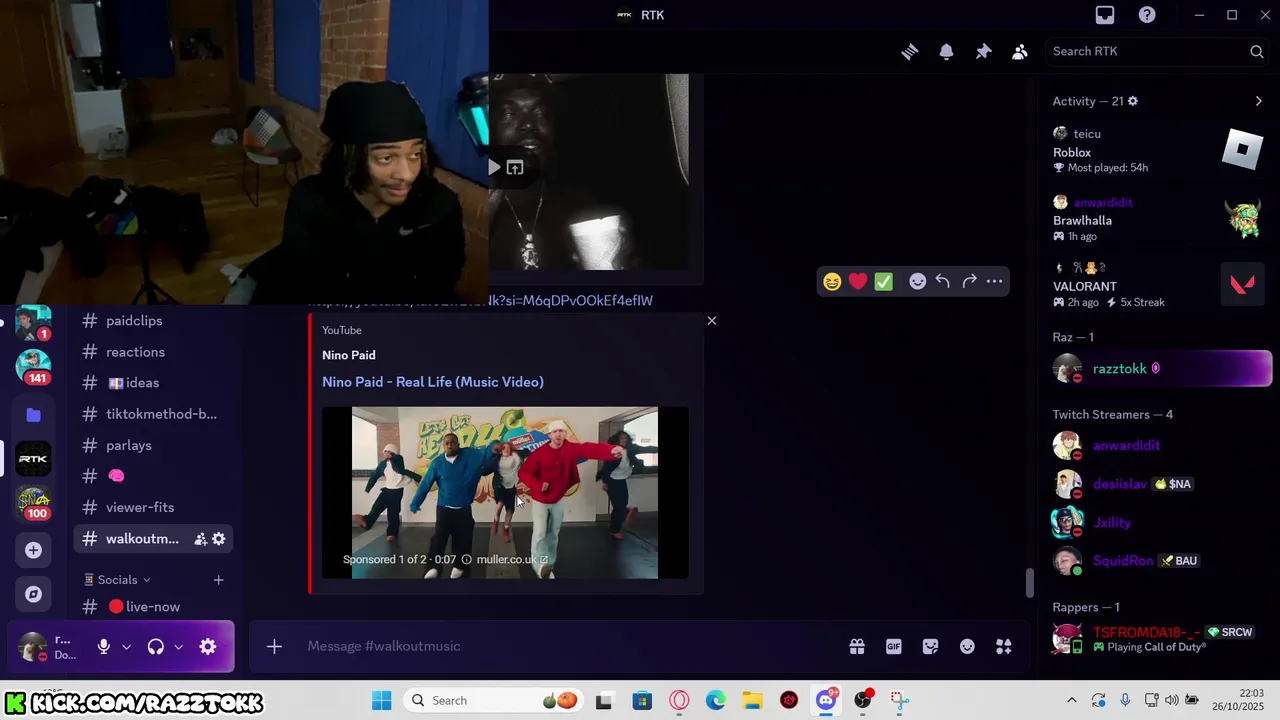Click the user avatar in user panel
1280x720 pixels.
tap(32, 647)
